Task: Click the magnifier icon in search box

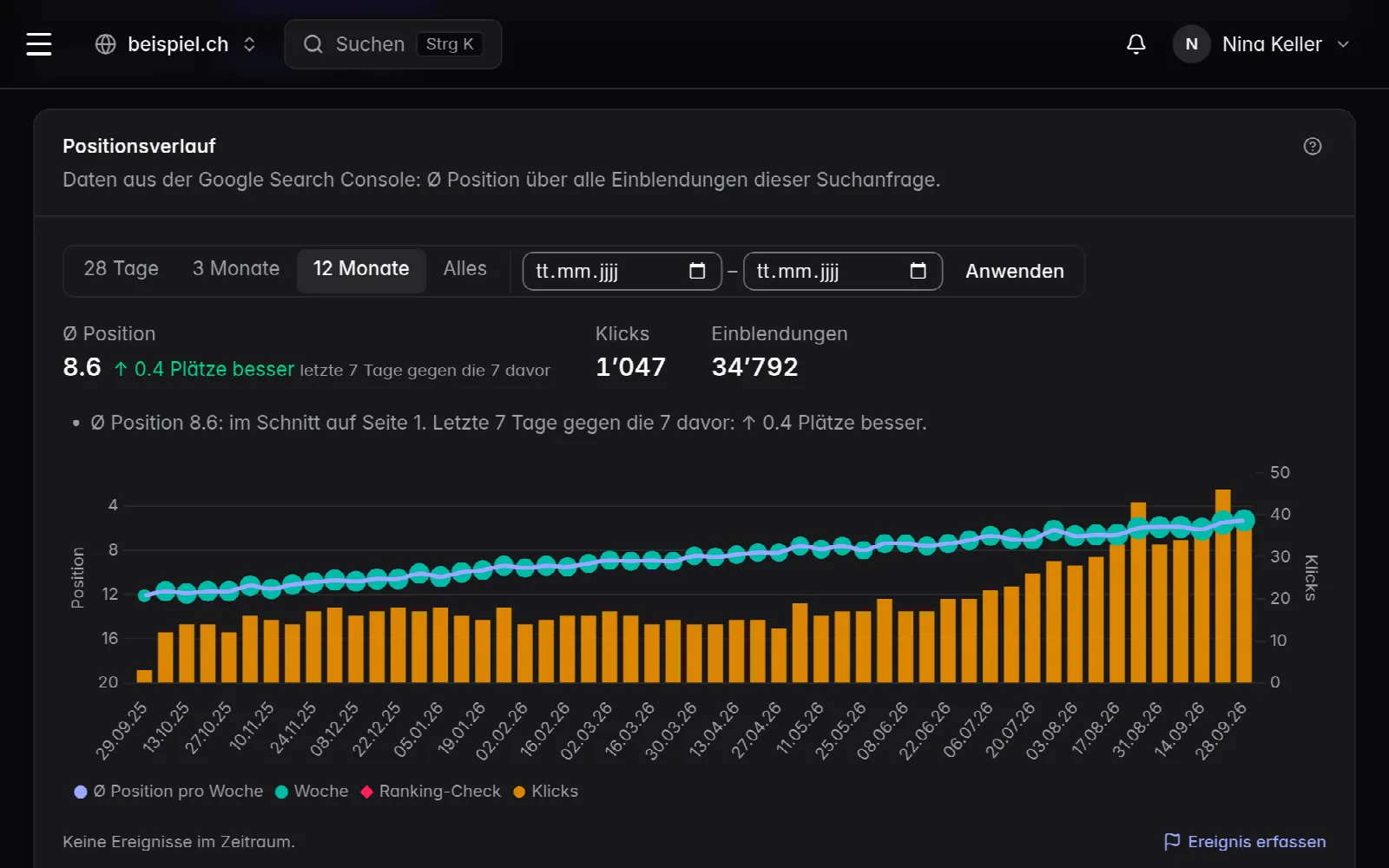Action: click(x=313, y=44)
